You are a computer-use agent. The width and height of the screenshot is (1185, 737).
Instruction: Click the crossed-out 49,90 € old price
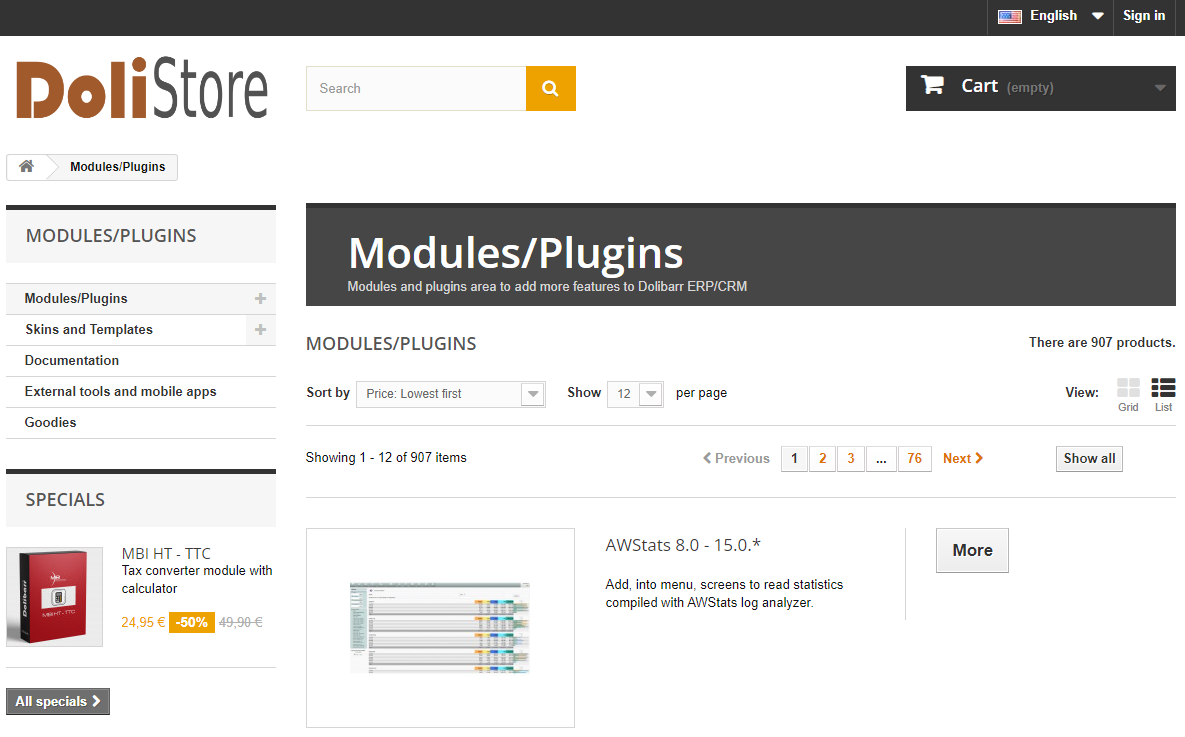(240, 622)
